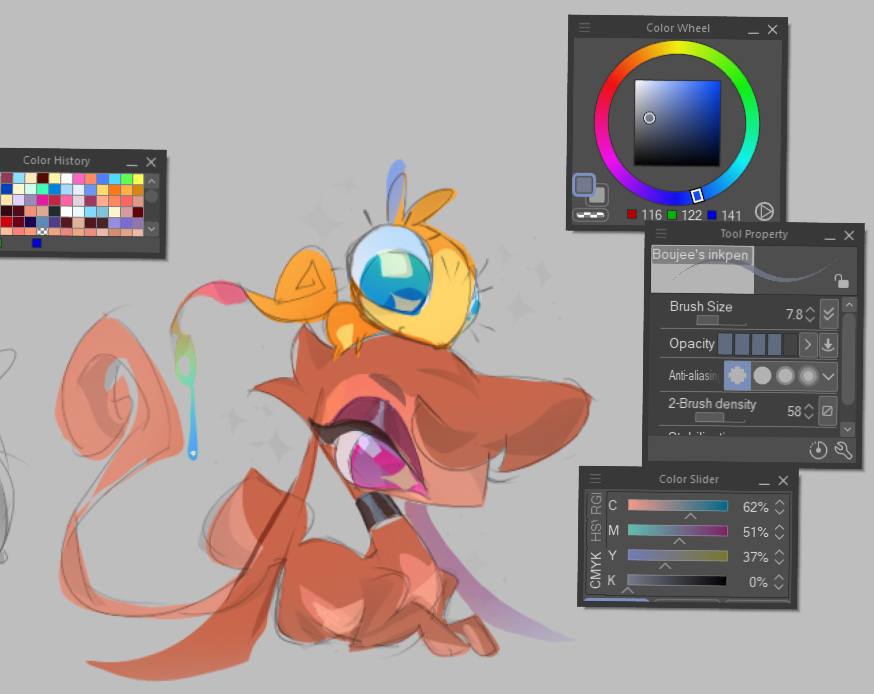Reset tool settings to initial
Viewport: 874px width, 694px height.
[818, 451]
